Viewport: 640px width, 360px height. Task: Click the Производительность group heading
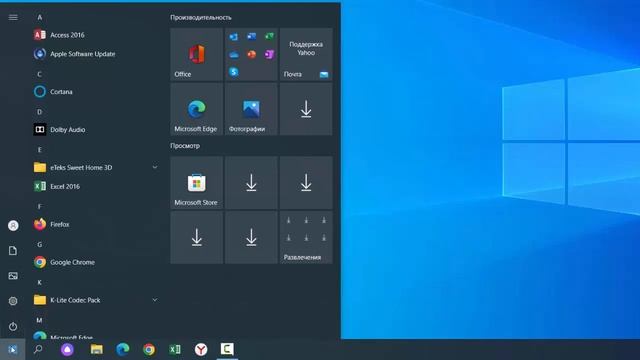(201, 18)
